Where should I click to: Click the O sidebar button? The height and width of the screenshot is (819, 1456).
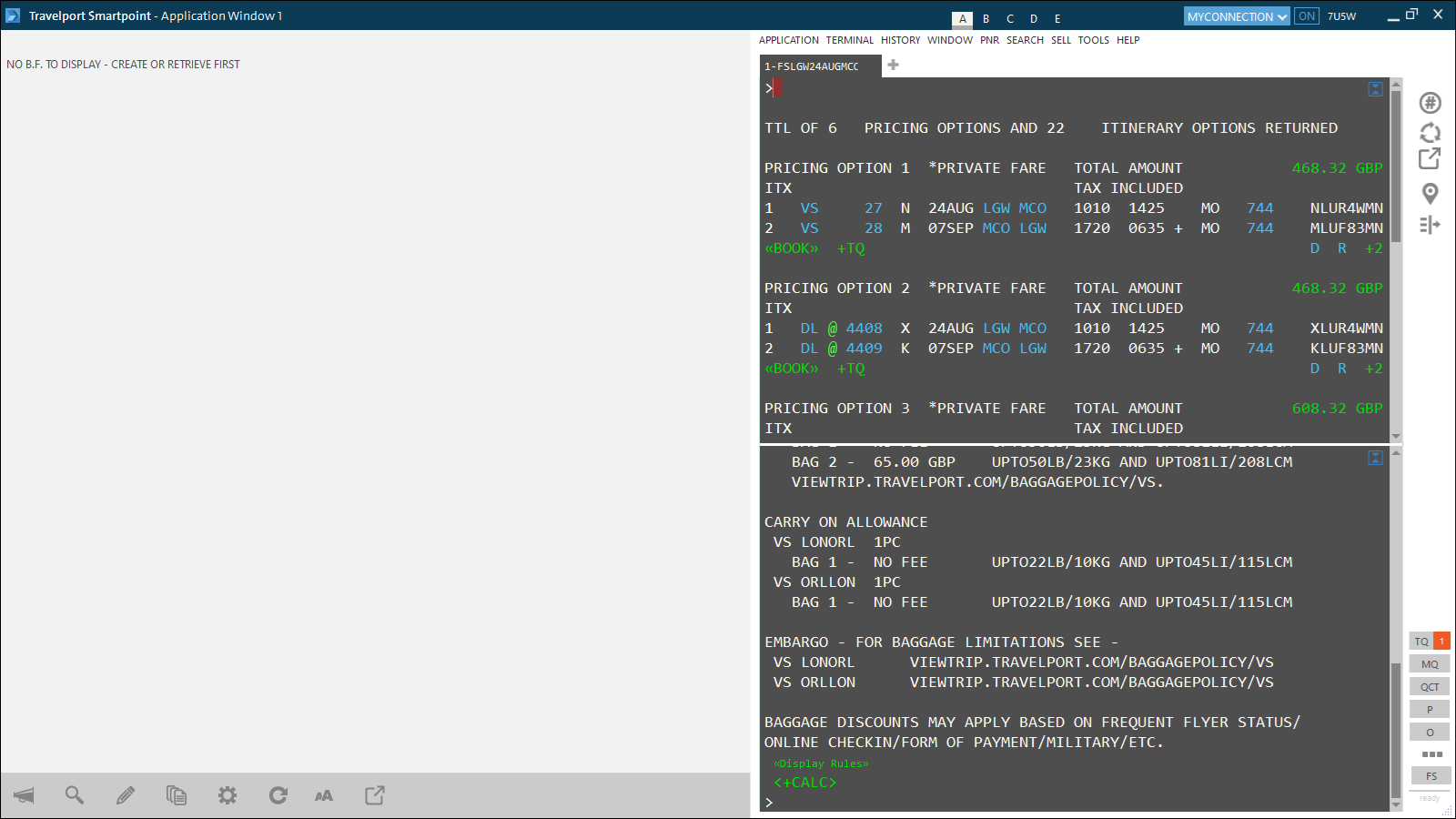1430,733
